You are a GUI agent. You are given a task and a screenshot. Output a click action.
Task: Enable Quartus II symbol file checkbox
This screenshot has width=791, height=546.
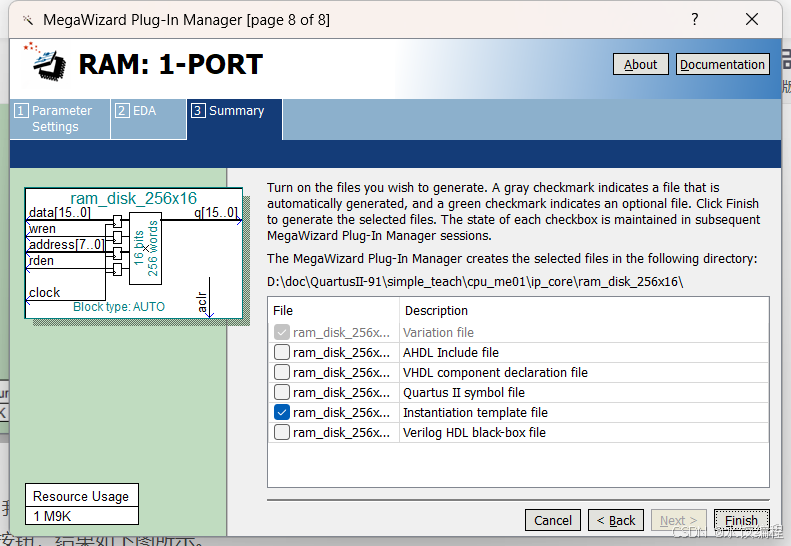281,393
